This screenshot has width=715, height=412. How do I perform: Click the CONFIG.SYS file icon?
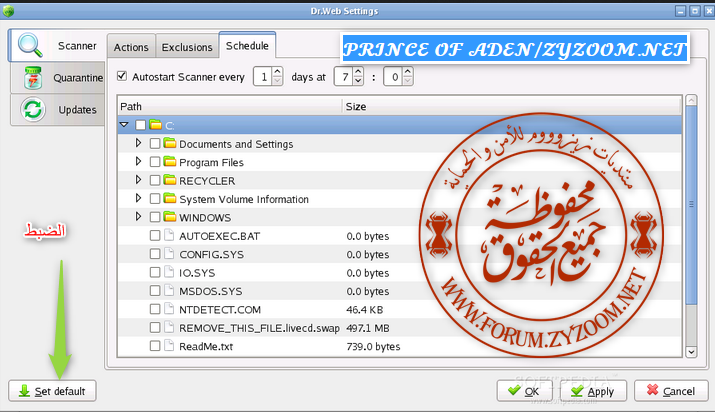[169, 254]
